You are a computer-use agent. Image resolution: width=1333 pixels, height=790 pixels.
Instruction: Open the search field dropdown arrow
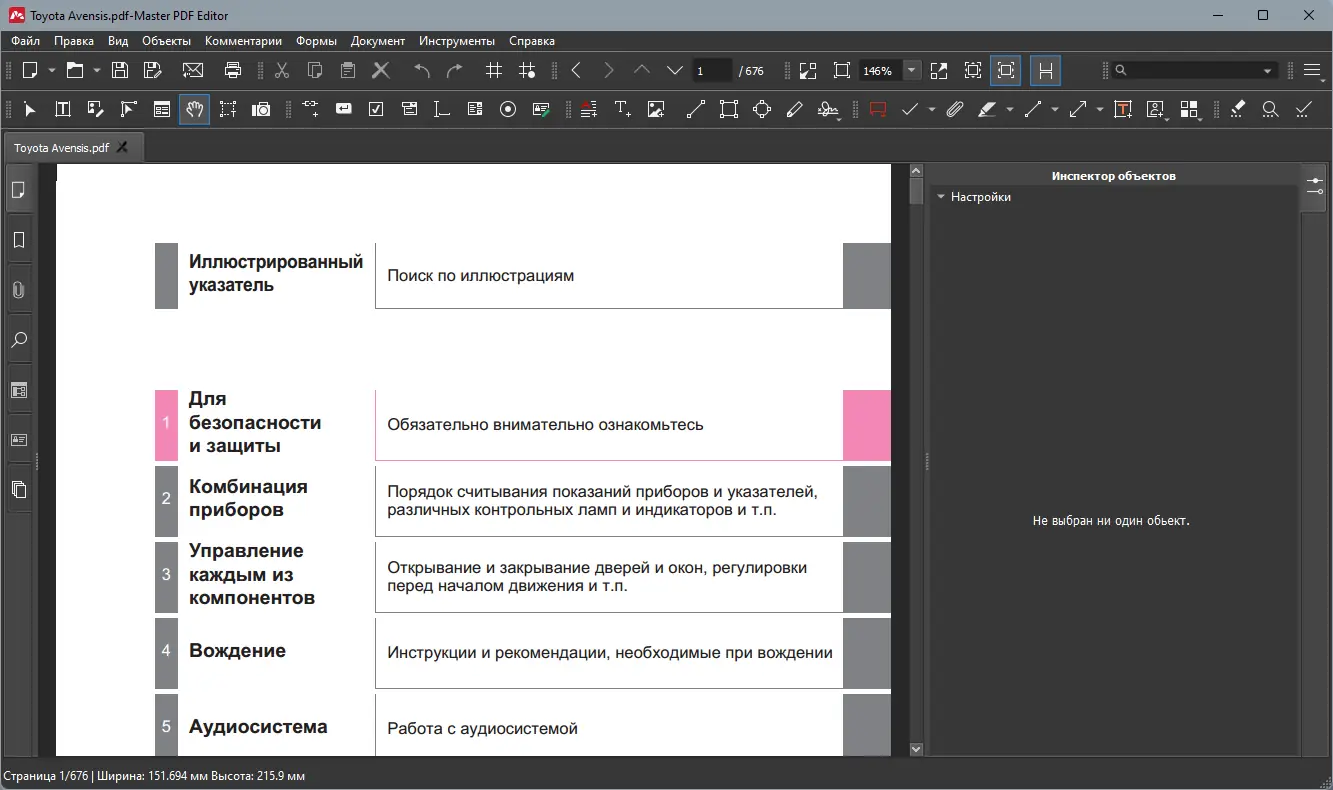1267,70
